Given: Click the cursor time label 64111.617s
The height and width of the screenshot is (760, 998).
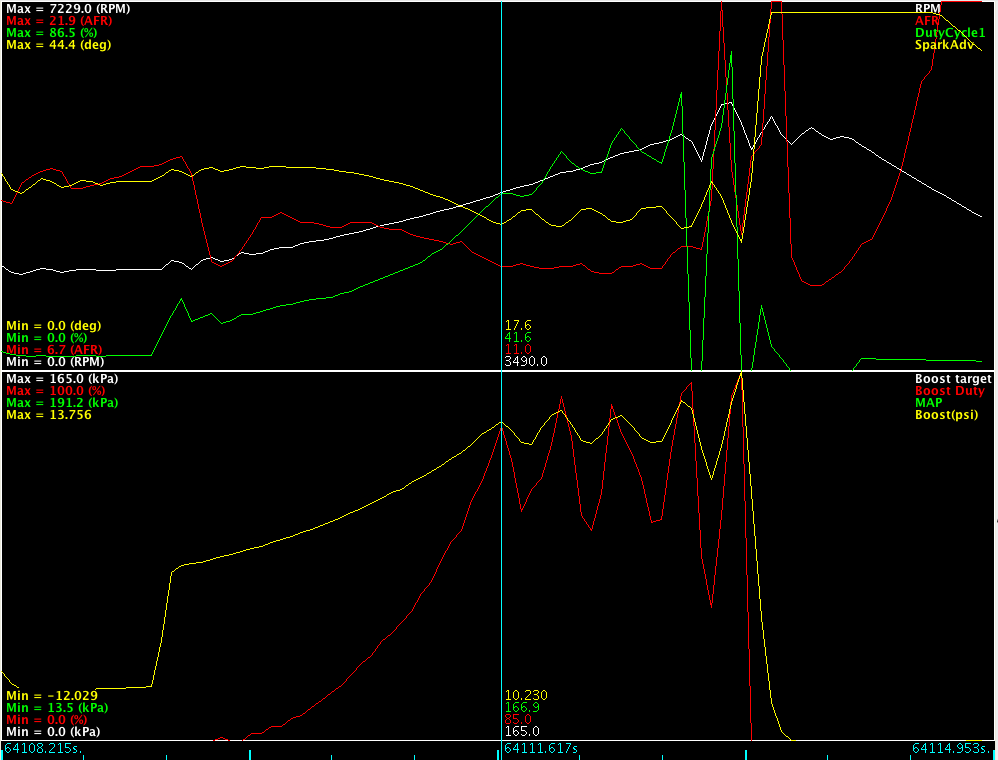Looking at the screenshot, I should (x=540, y=748).
